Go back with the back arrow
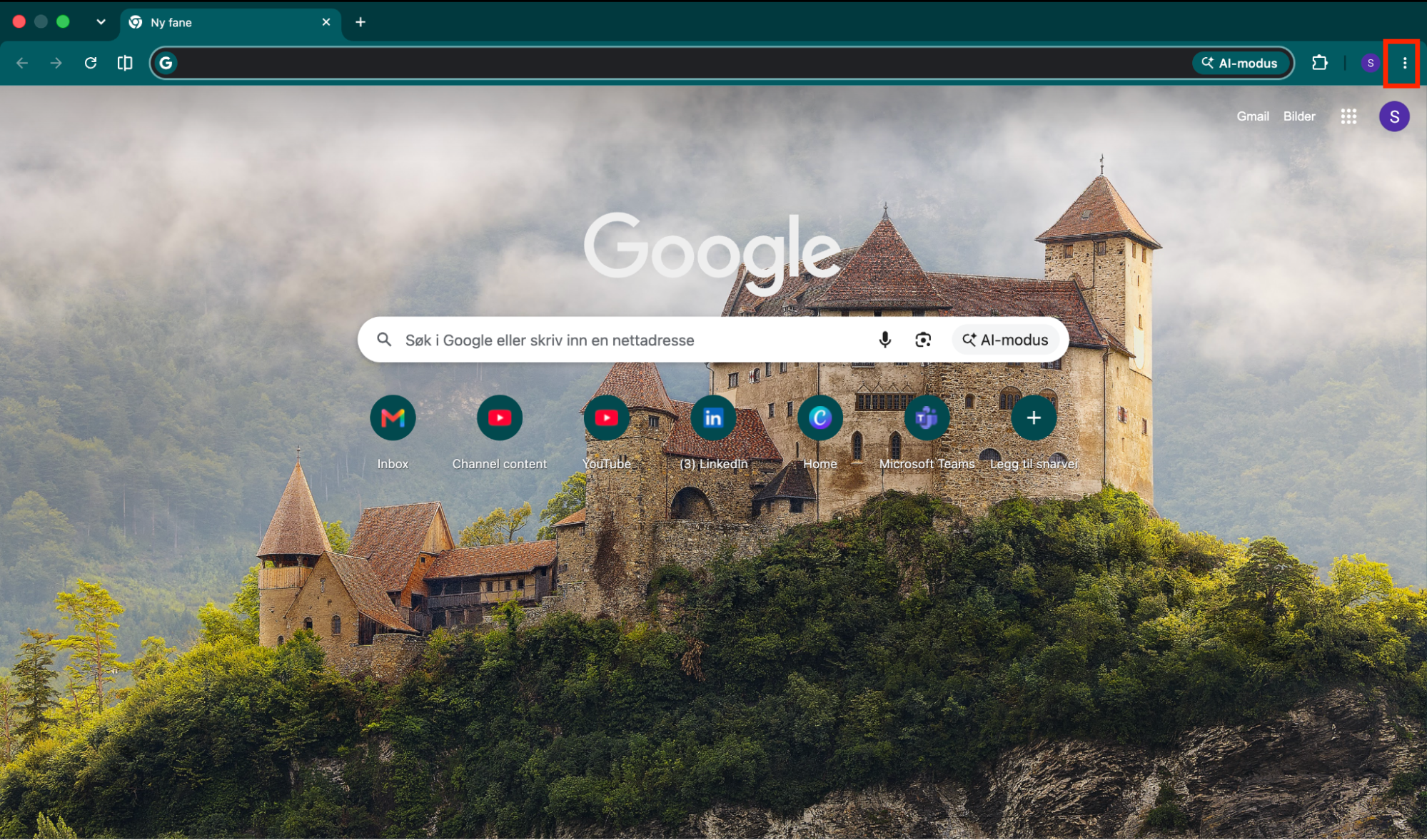Screen dimensions: 1427x840 click(x=22, y=64)
